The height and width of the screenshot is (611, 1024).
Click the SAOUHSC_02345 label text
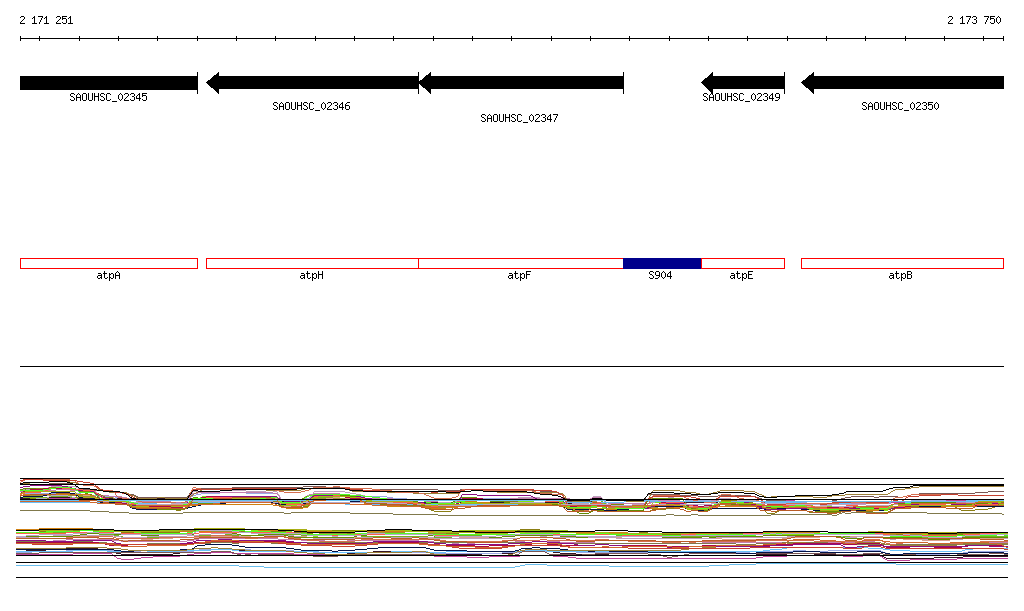(x=108, y=97)
